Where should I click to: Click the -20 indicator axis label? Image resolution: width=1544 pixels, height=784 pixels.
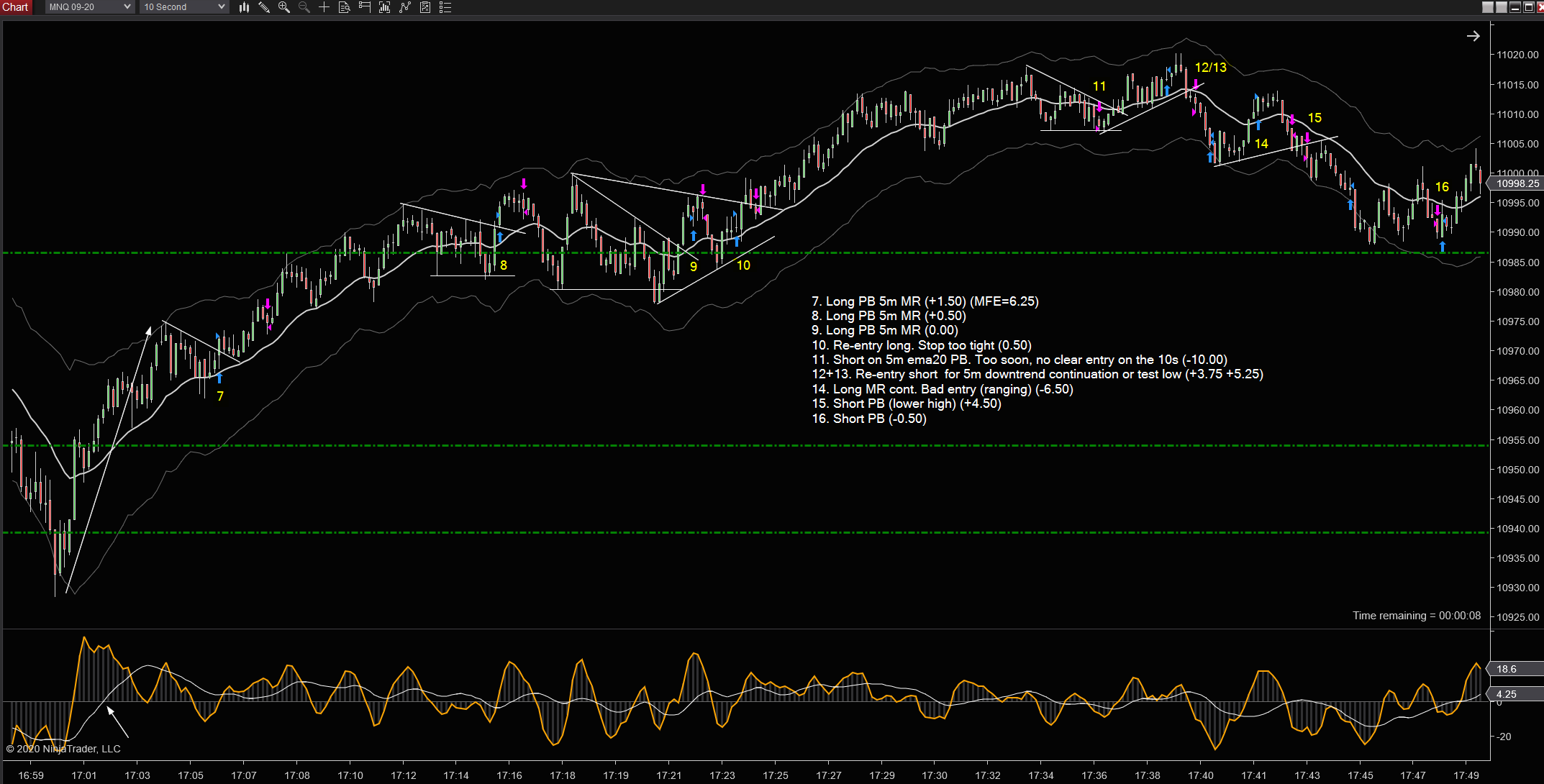1504,737
